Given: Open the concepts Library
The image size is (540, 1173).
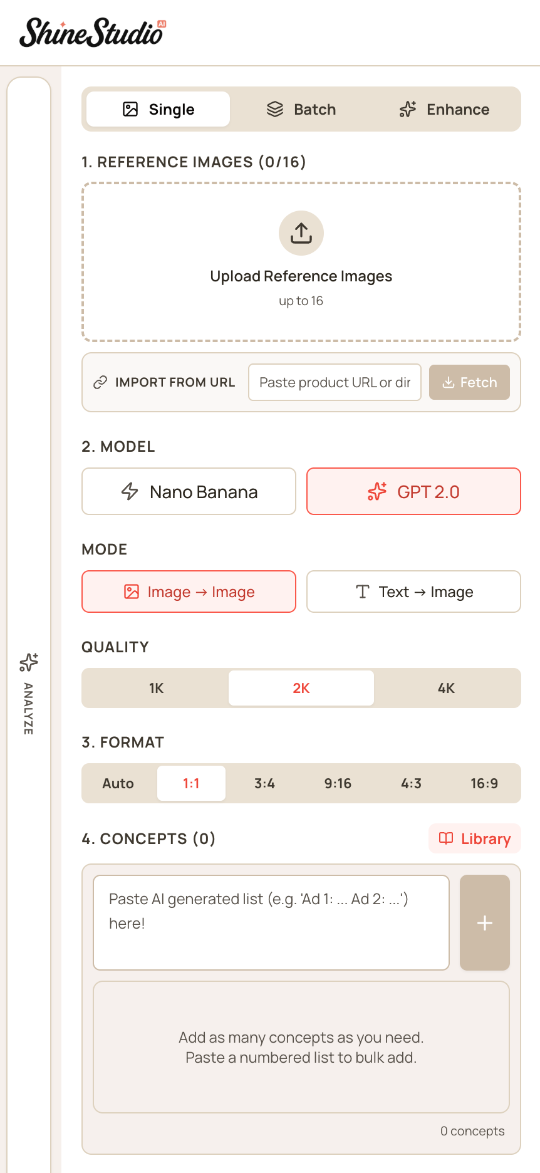Looking at the screenshot, I should click(x=475, y=839).
